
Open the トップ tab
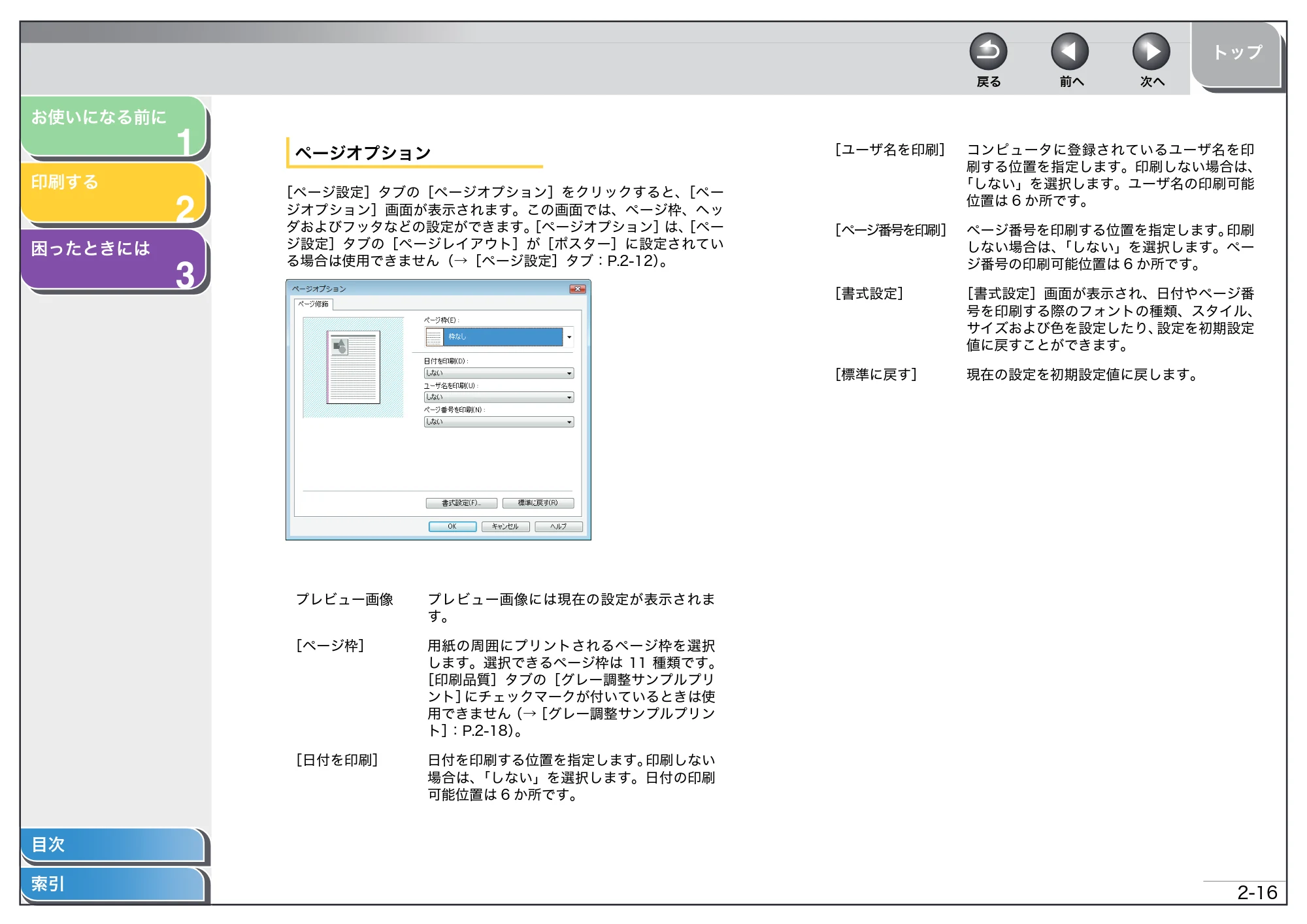tap(1236, 54)
